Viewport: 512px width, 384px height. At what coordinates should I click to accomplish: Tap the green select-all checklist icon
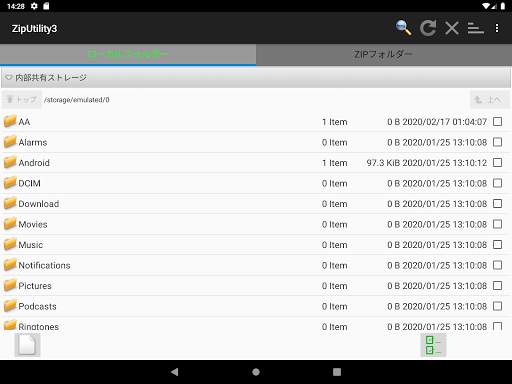pyautogui.click(x=433, y=345)
